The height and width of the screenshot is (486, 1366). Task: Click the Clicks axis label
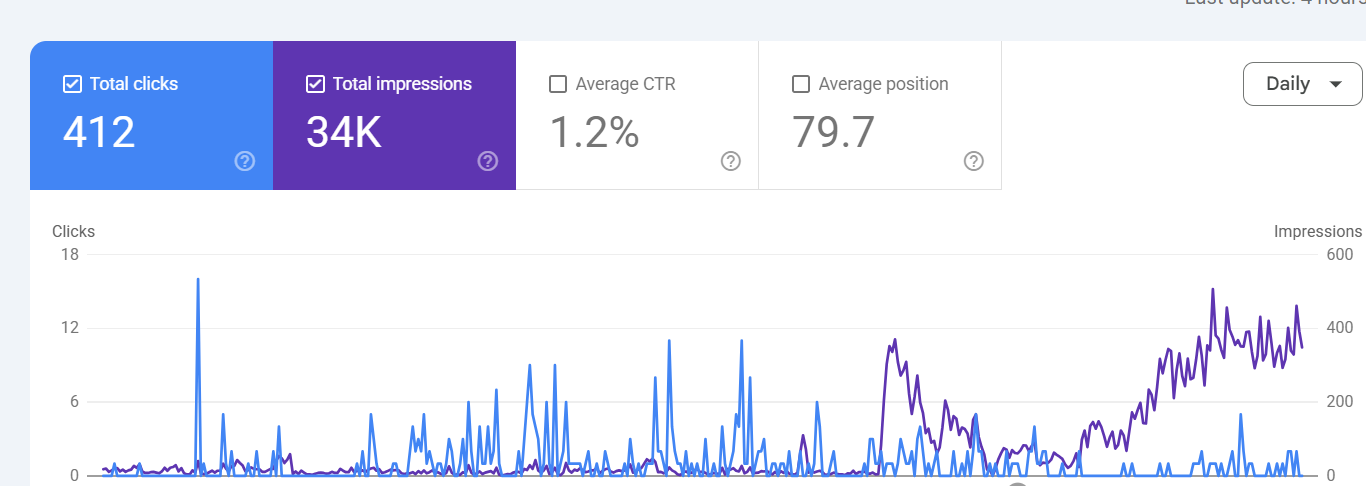(x=74, y=231)
